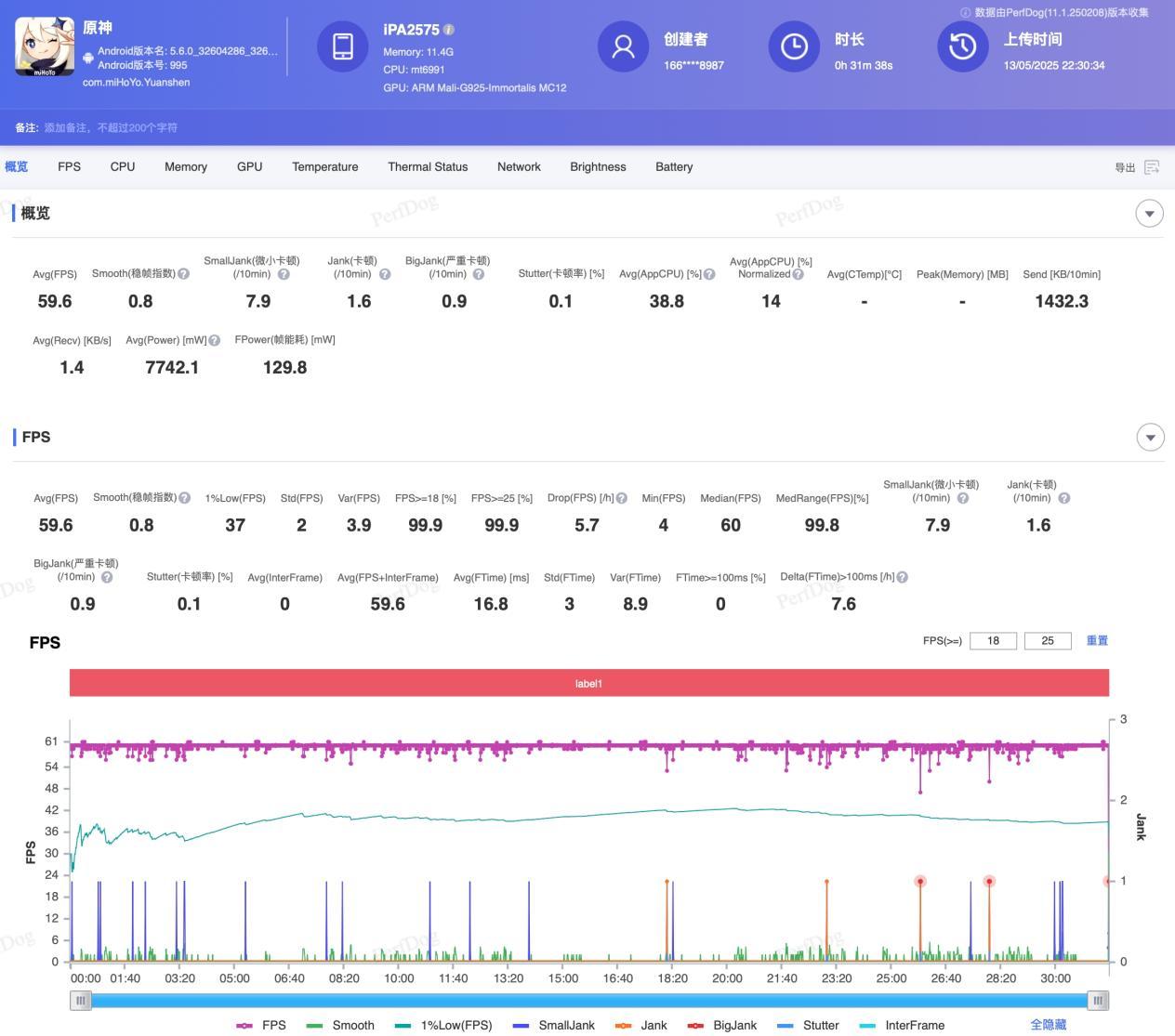This screenshot has width=1175, height=1036.
Task: Open the Thermal Status tab
Action: tap(428, 167)
